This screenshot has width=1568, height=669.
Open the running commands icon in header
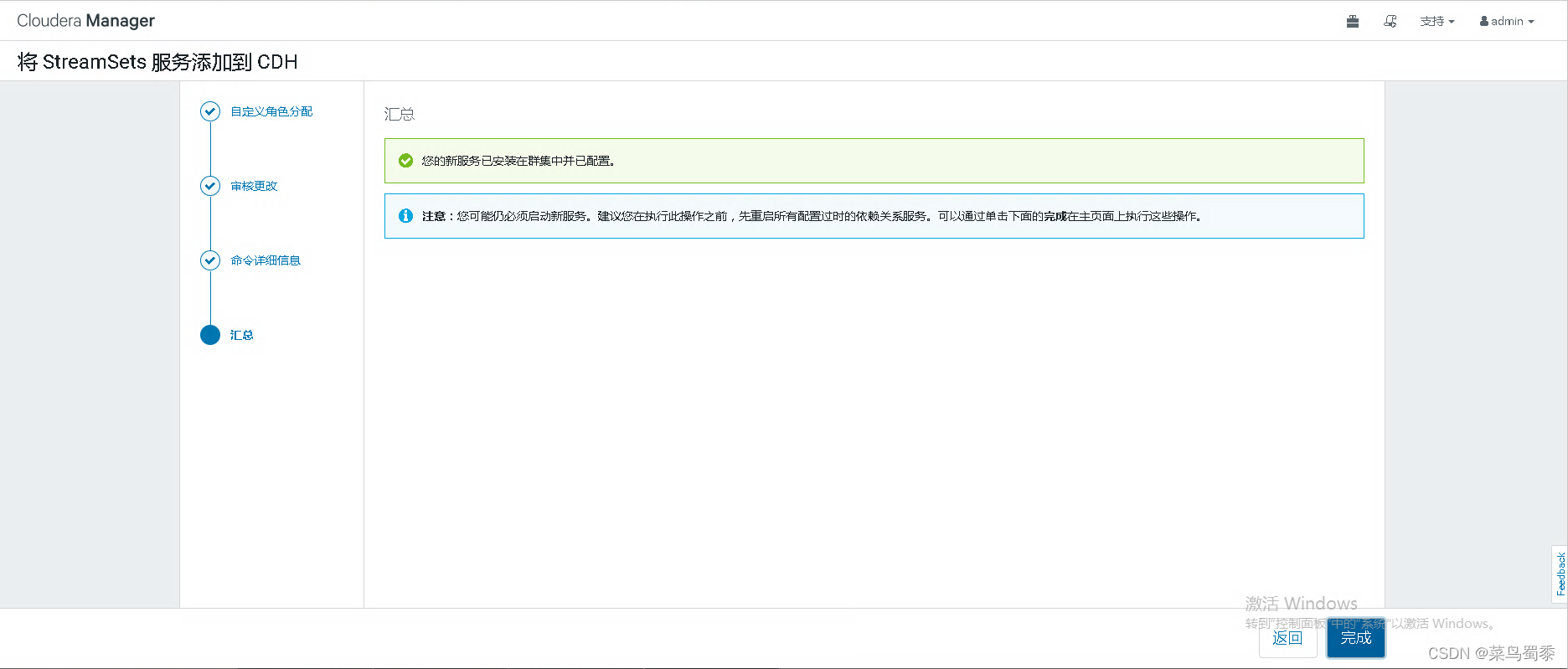[x=1390, y=21]
